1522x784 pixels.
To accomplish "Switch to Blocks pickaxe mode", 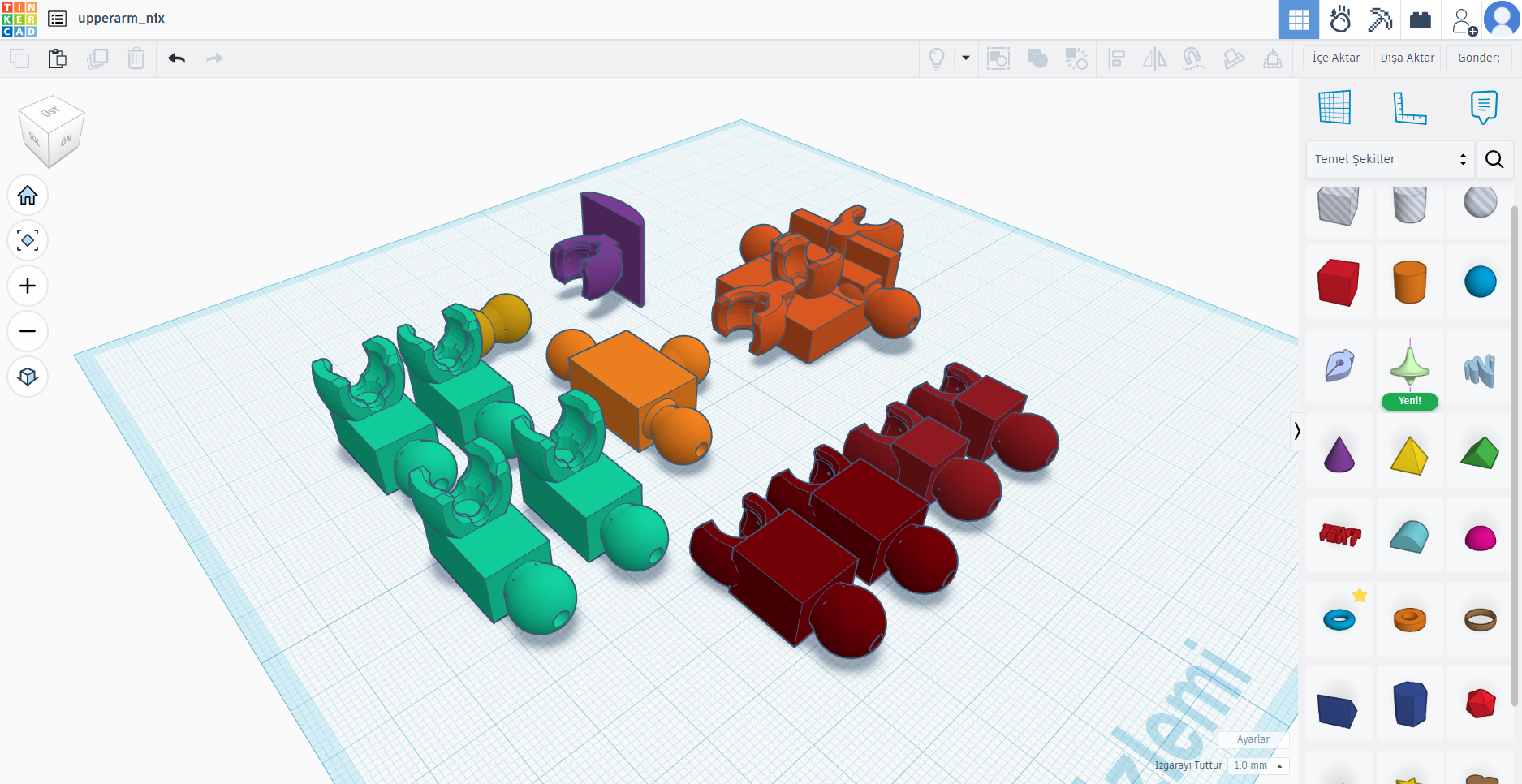I will pyautogui.click(x=1380, y=19).
